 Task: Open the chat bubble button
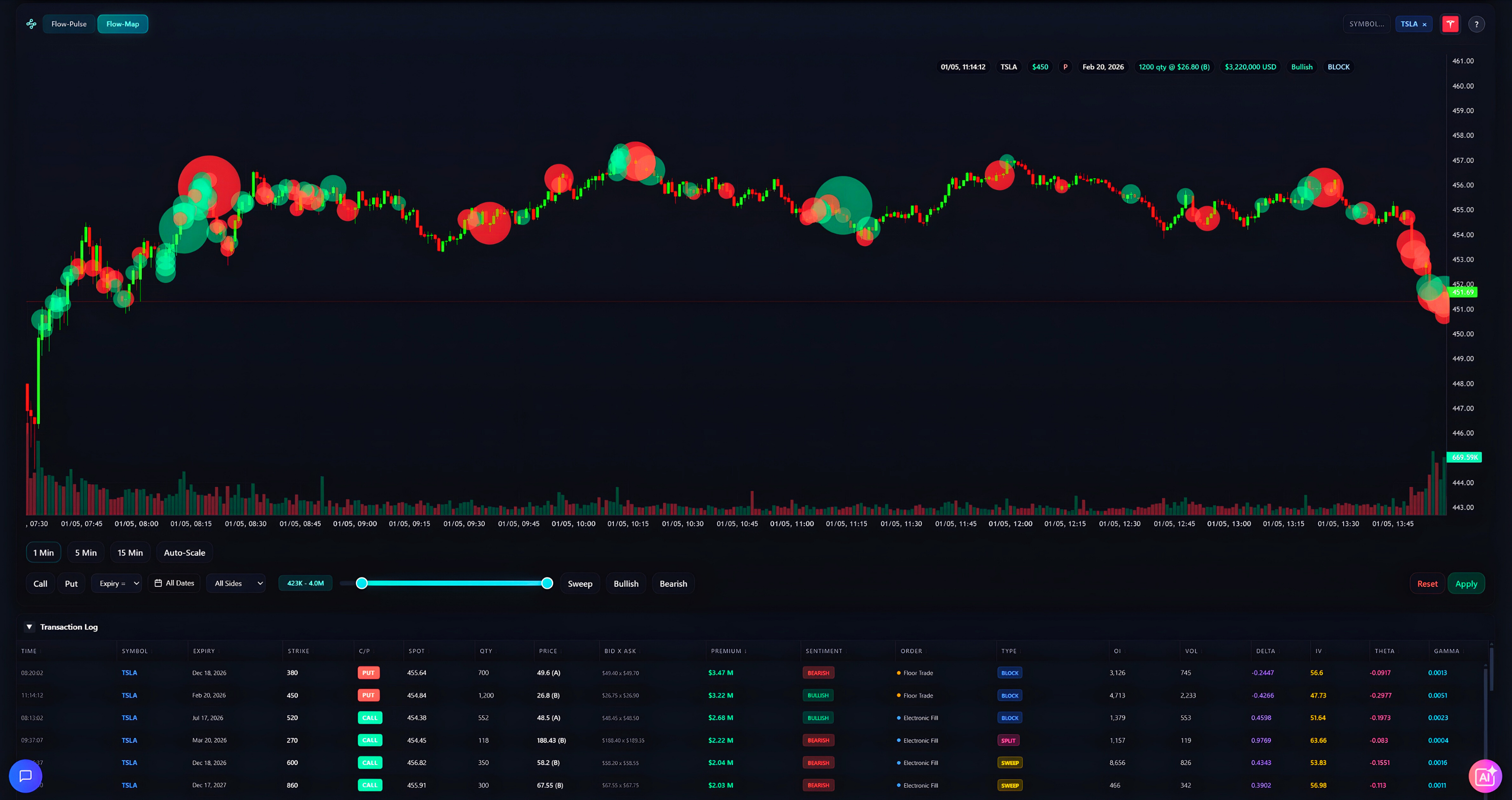25,776
